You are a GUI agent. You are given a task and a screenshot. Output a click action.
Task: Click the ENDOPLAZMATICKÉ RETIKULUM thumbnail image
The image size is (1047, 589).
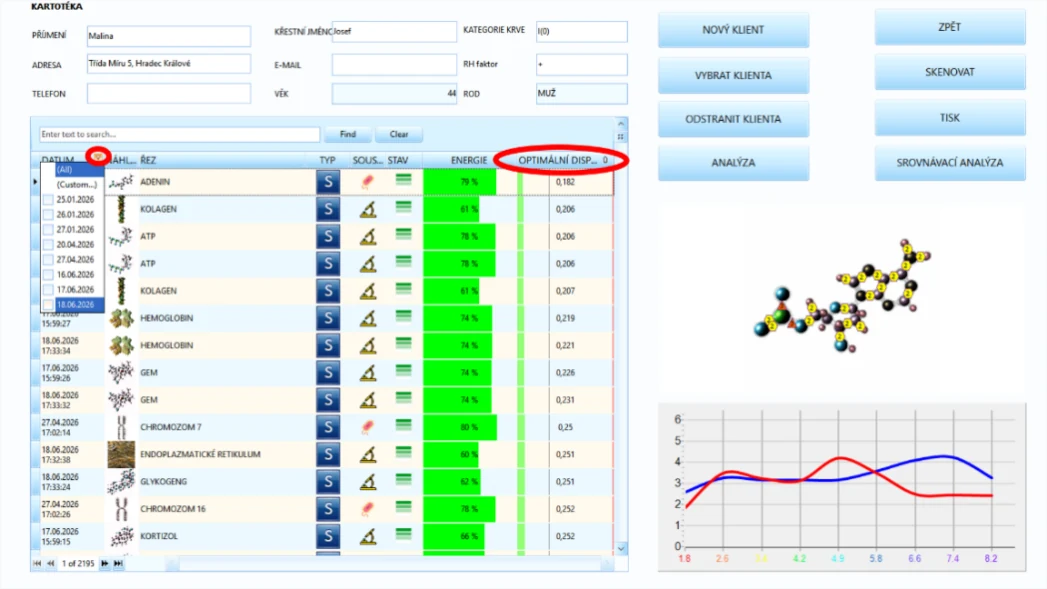pos(121,454)
